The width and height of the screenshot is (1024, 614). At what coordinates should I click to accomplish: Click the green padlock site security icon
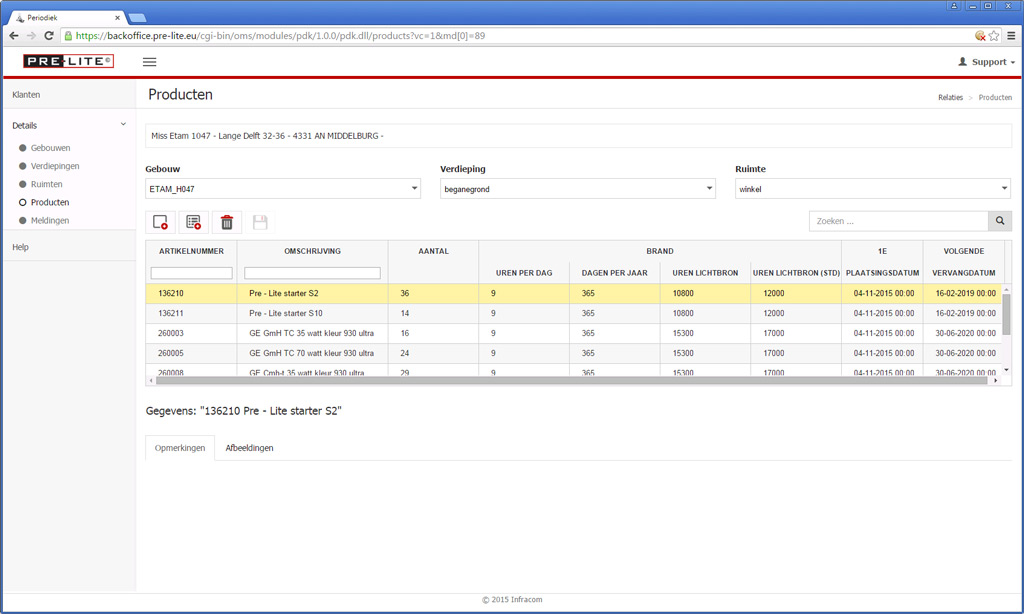click(69, 36)
